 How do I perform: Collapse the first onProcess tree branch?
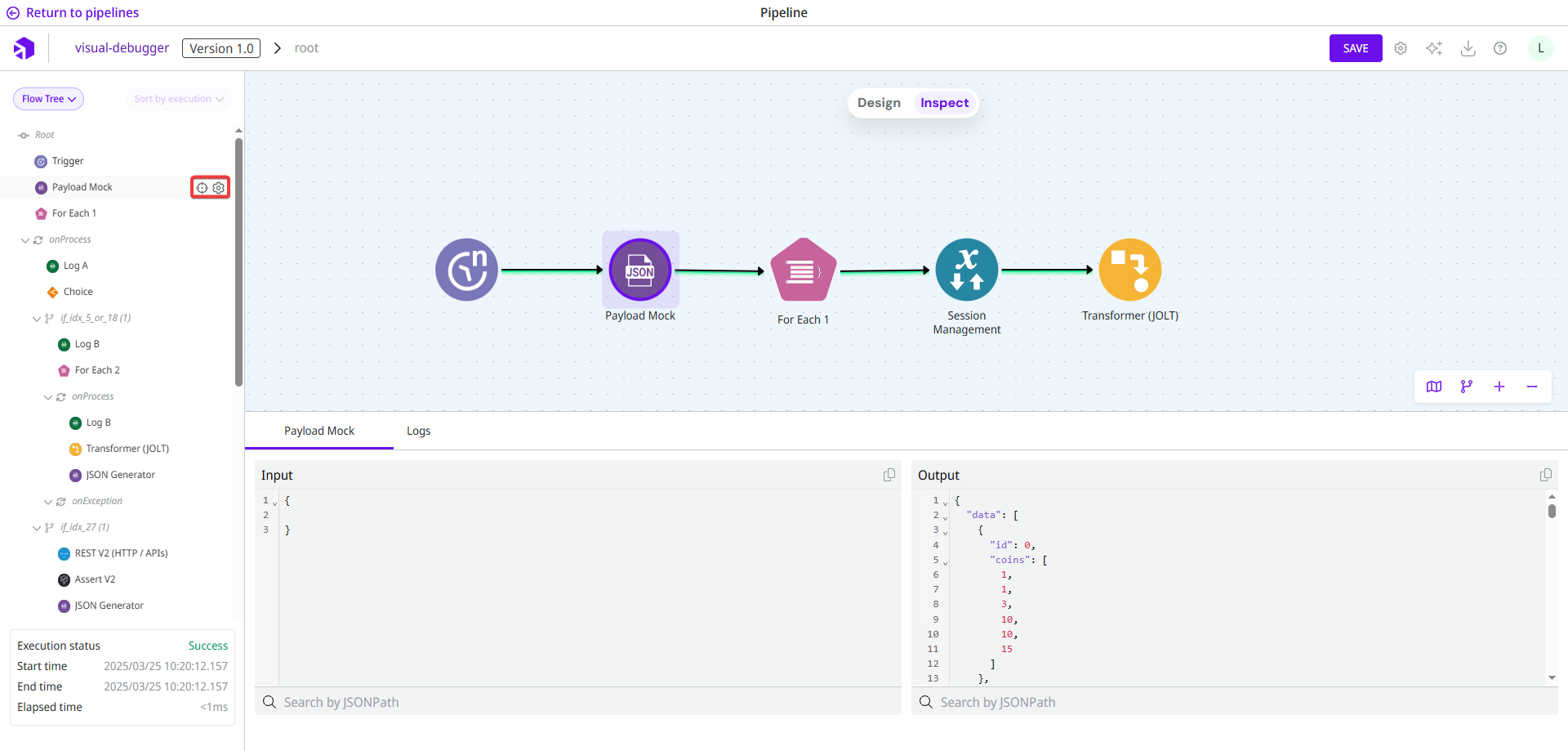point(25,240)
